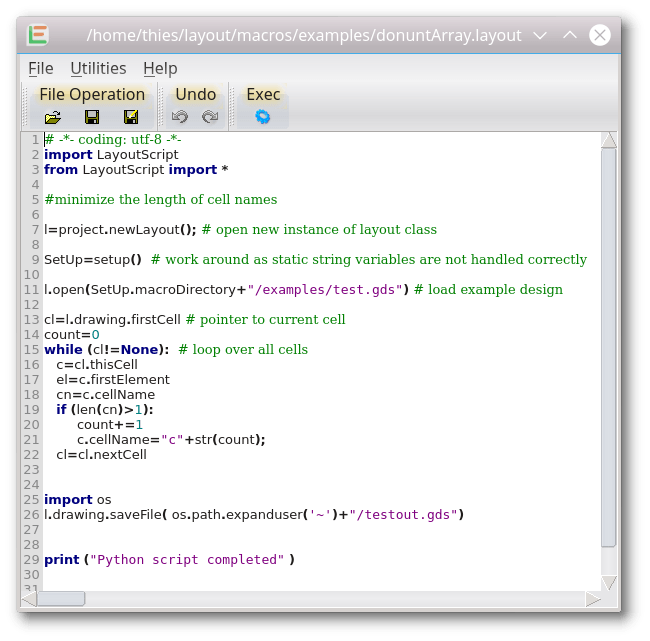Place cursor in "# -*- coding: utf-8 -*-" line

[113, 140]
